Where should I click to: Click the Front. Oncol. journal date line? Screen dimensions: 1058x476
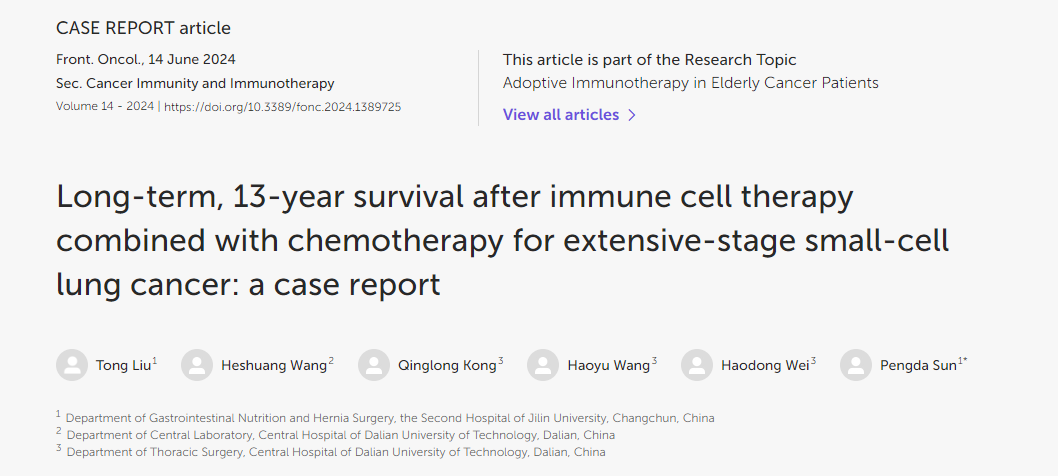coord(146,59)
